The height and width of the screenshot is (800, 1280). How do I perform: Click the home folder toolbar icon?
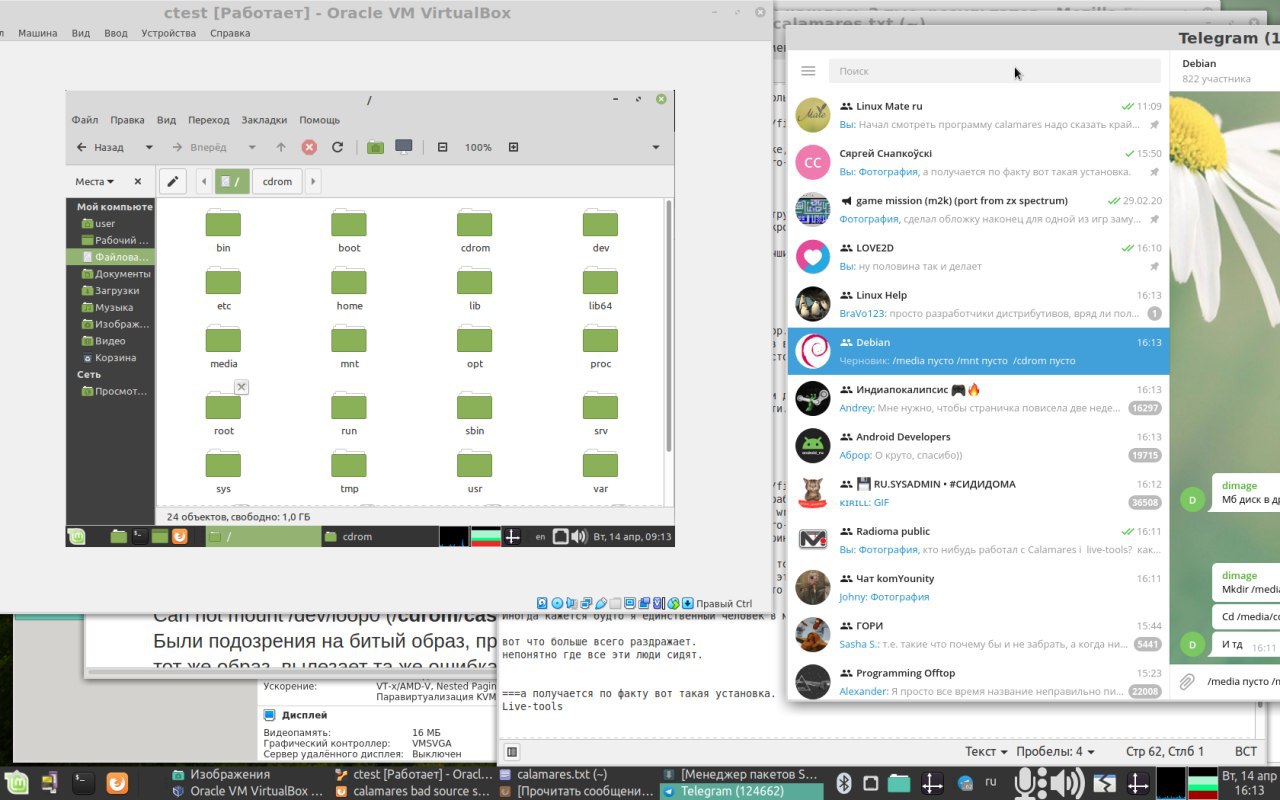click(x=375, y=147)
